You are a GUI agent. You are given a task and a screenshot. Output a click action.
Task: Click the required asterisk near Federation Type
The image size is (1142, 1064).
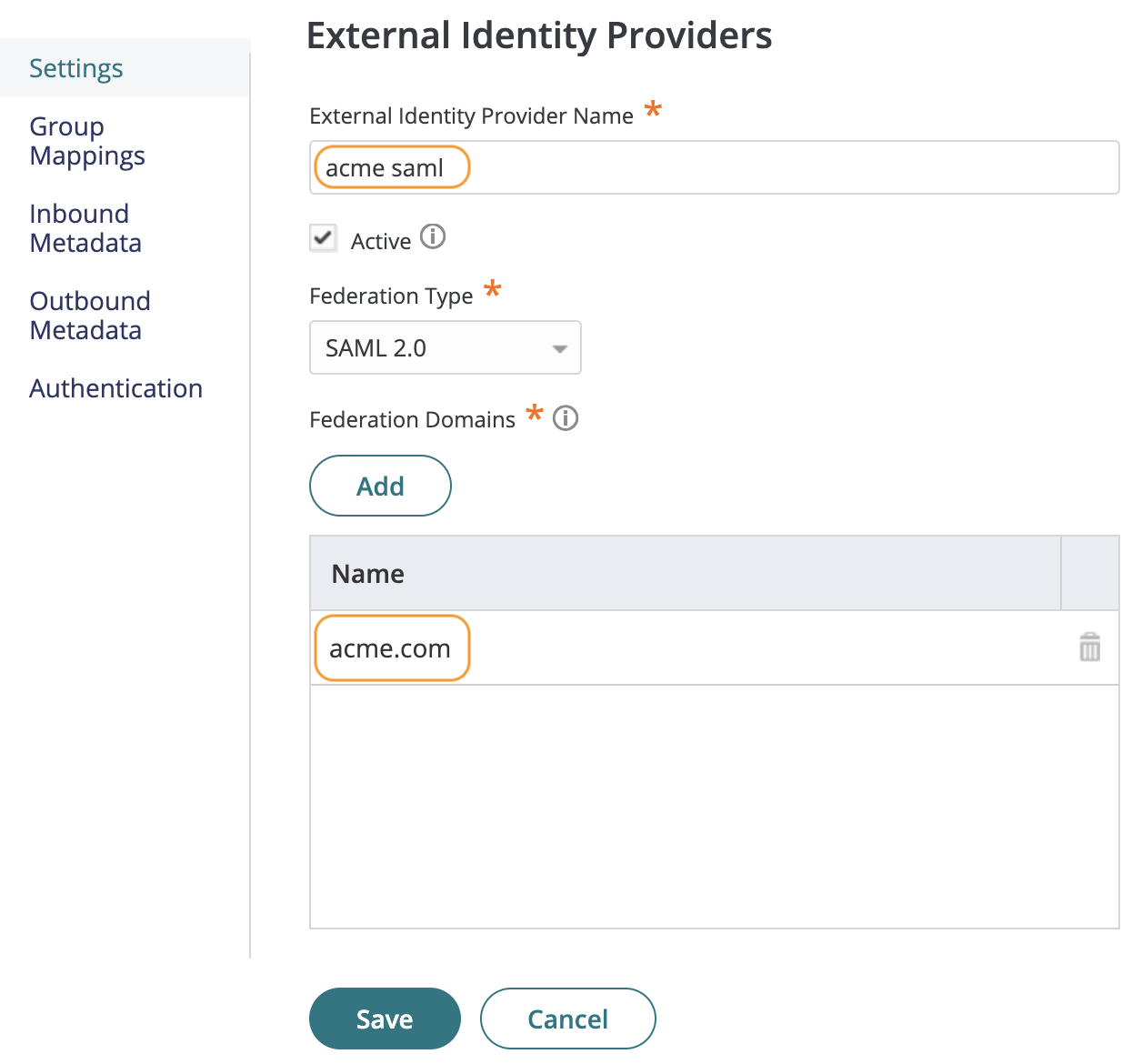492,290
